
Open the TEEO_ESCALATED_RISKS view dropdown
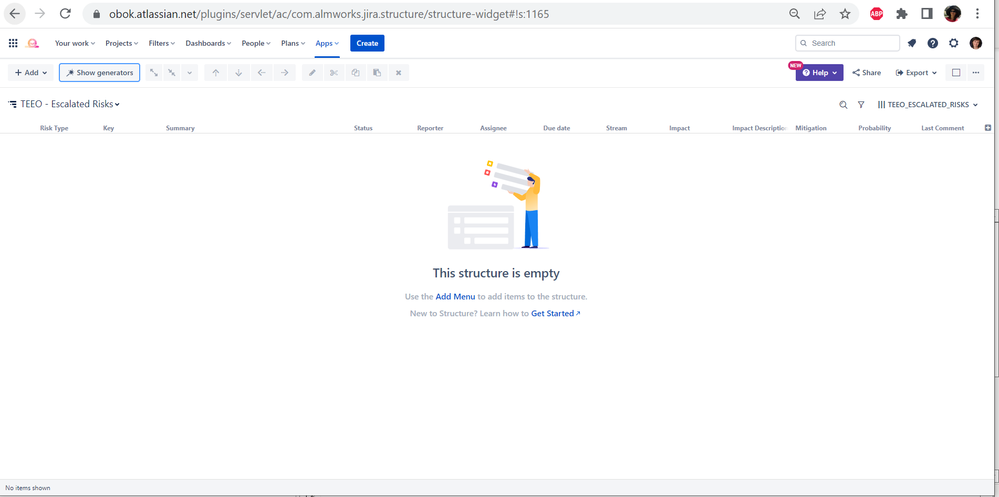[x=928, y=104]
